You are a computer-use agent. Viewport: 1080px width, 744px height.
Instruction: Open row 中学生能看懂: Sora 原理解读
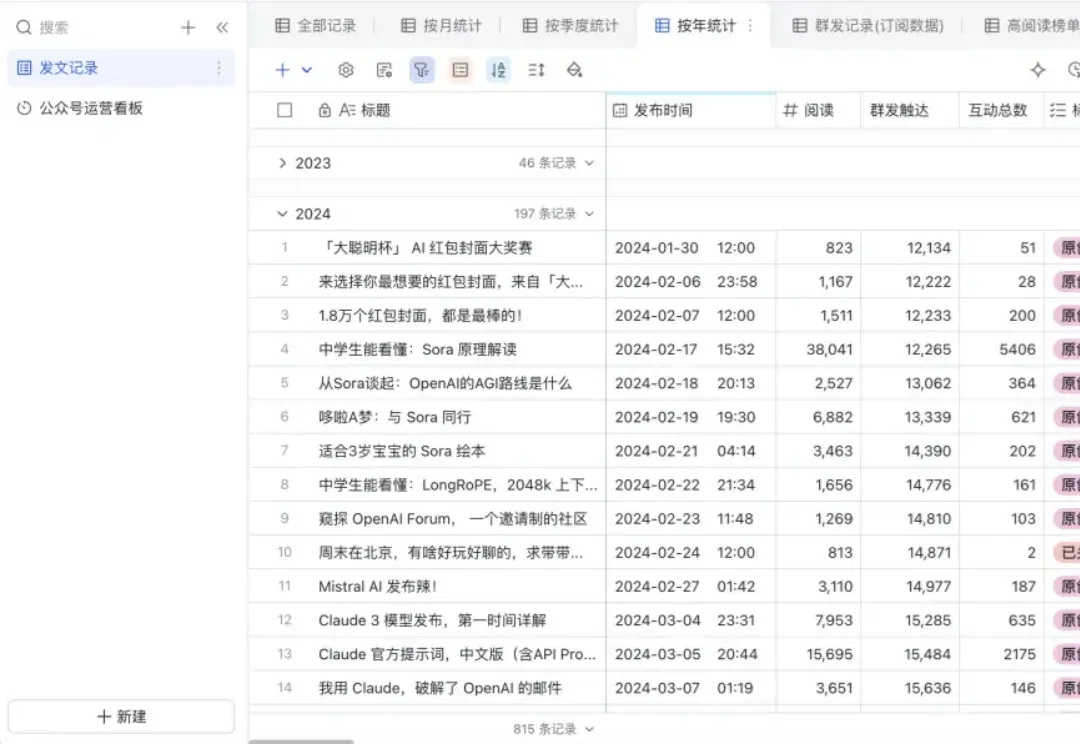point(417,349)
